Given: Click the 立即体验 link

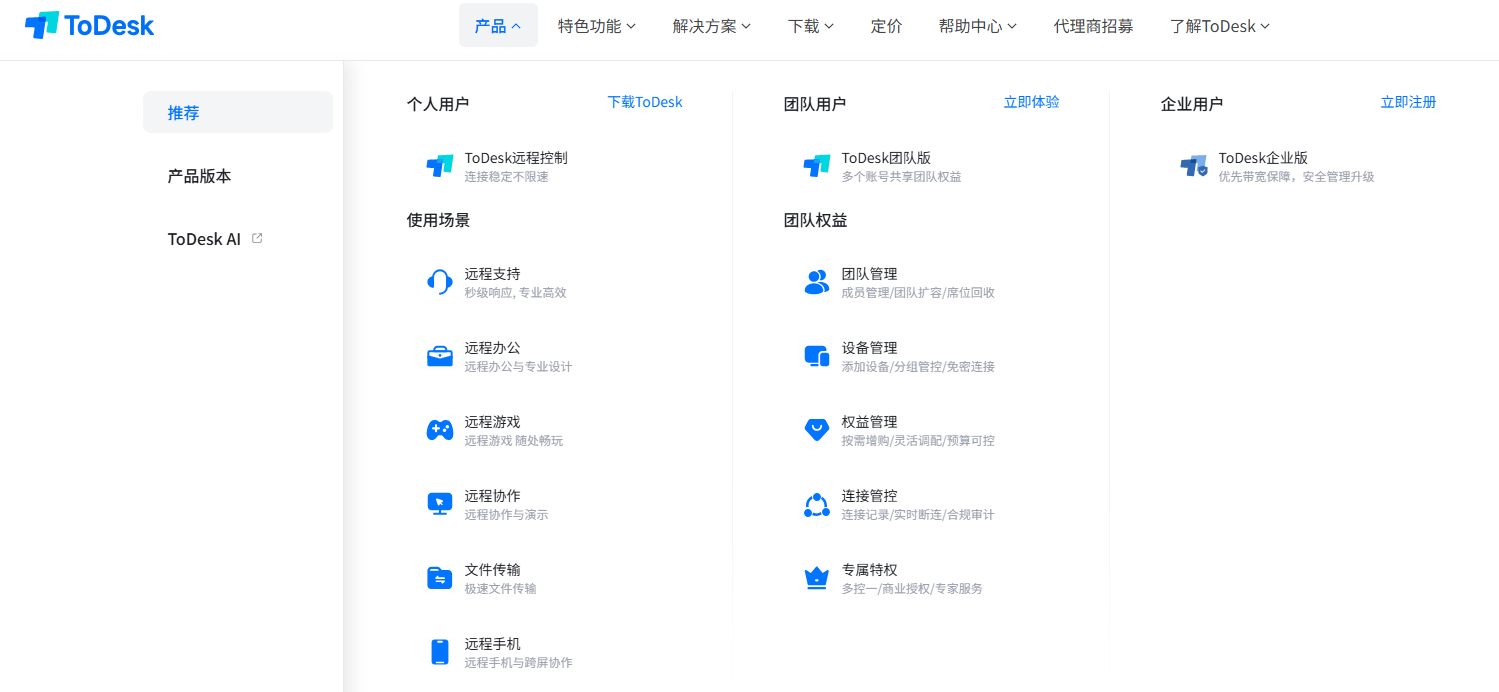Looking at the screenshot, I should [1032, 102].
